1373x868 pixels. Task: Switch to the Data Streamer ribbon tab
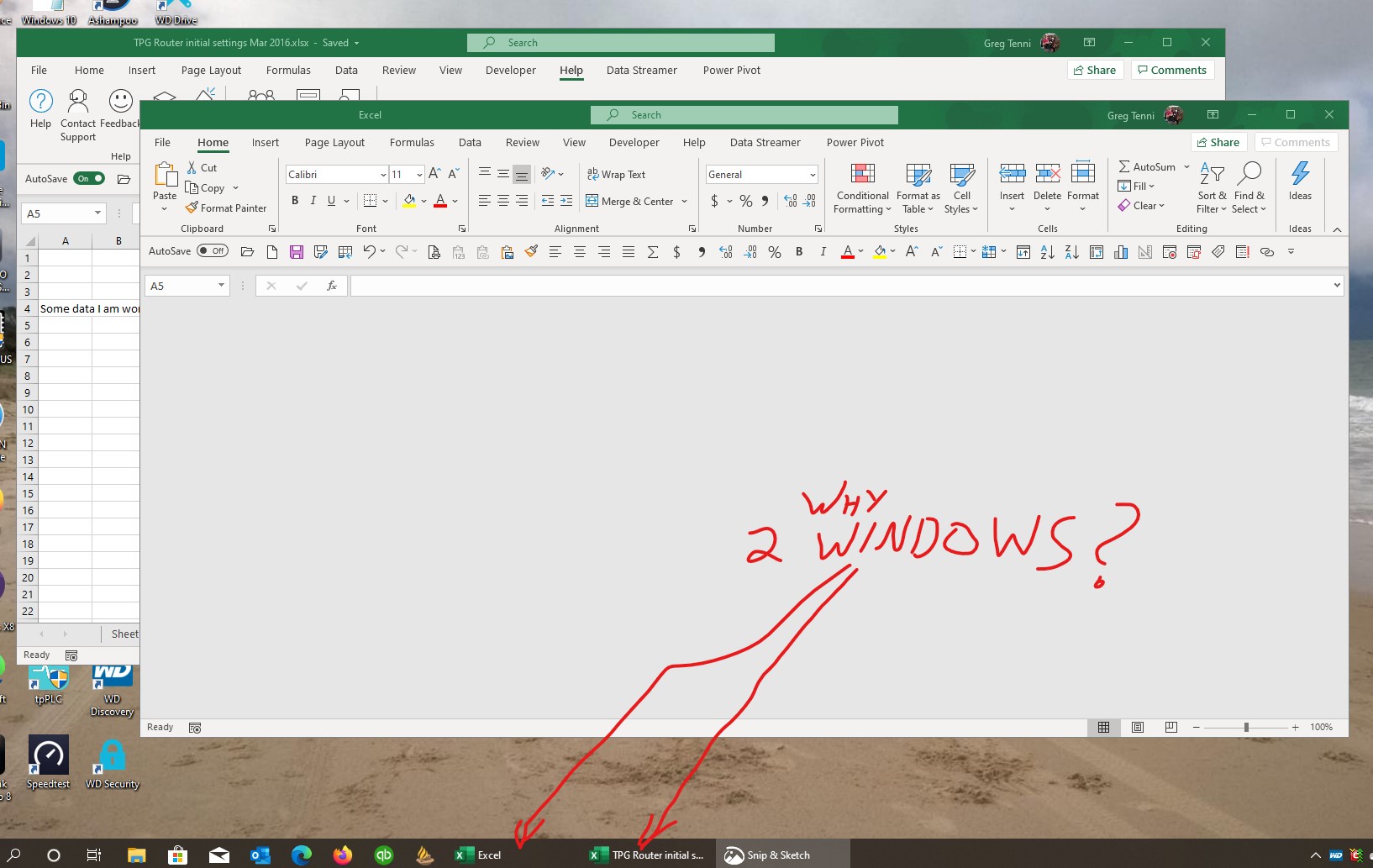point(765,142)
